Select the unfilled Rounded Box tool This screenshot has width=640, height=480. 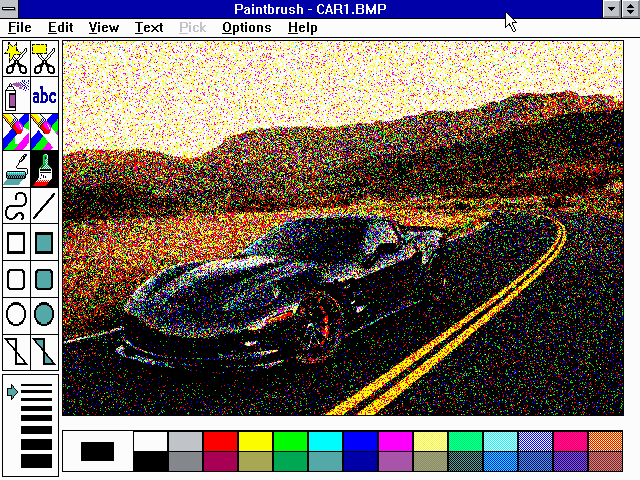point(16,278)
